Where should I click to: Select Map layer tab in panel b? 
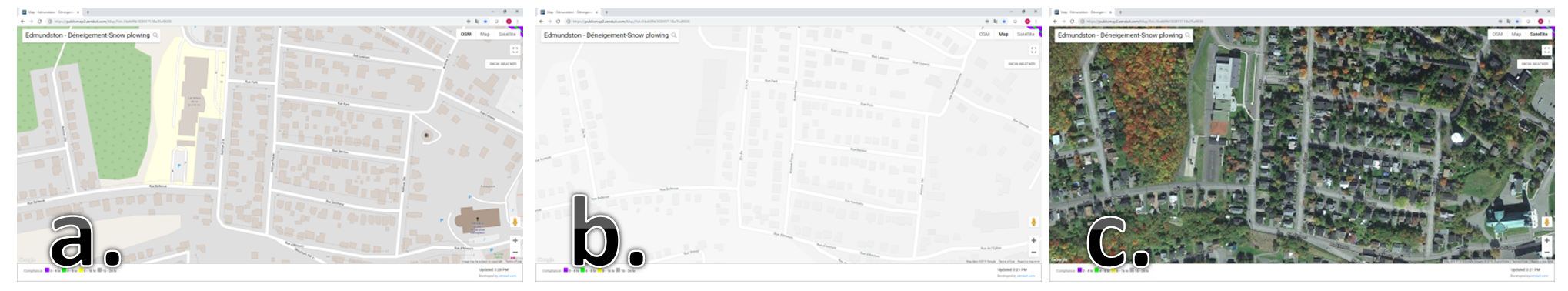pyautogui.click(x=1003, y=34)
